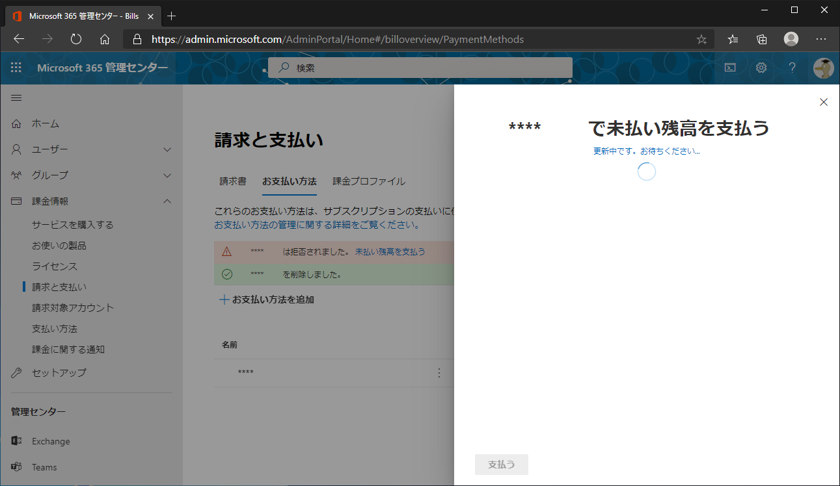Click the 請求と支払い page heading
The width and height of the screenshot is (840, 486).
[x=269, y=140]
